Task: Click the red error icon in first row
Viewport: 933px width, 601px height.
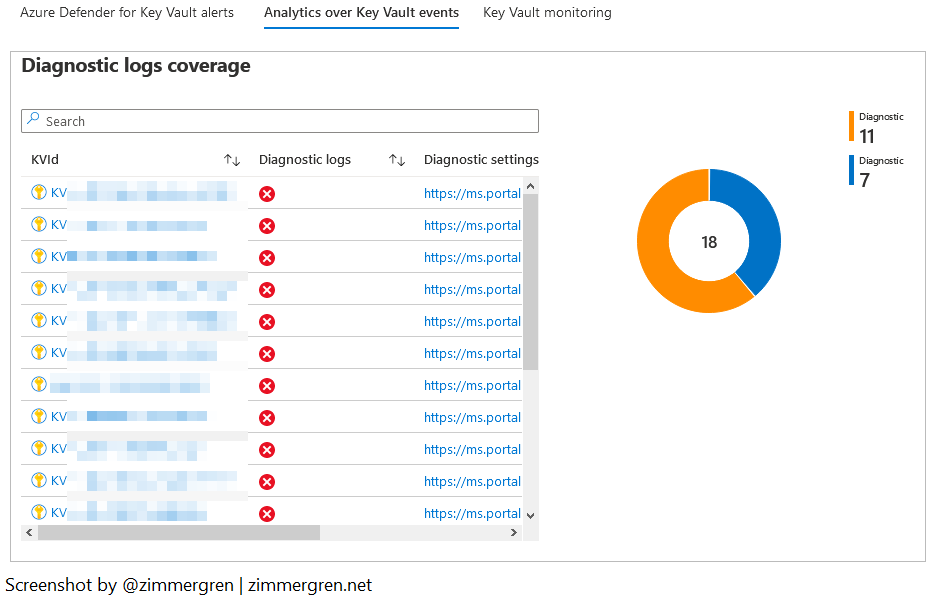Action: pyautogui.click(x=267, y=194)
